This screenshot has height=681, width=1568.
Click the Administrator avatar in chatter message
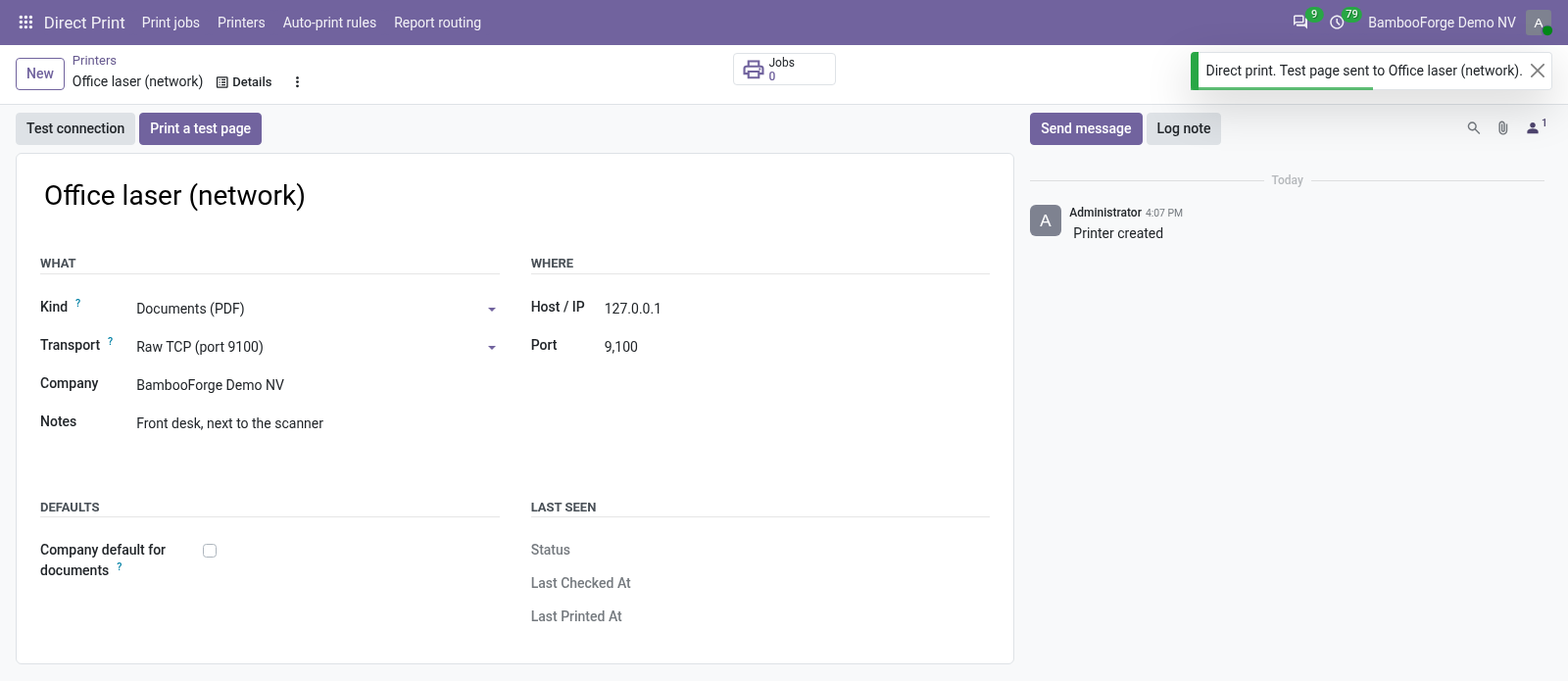(1046, 220)
